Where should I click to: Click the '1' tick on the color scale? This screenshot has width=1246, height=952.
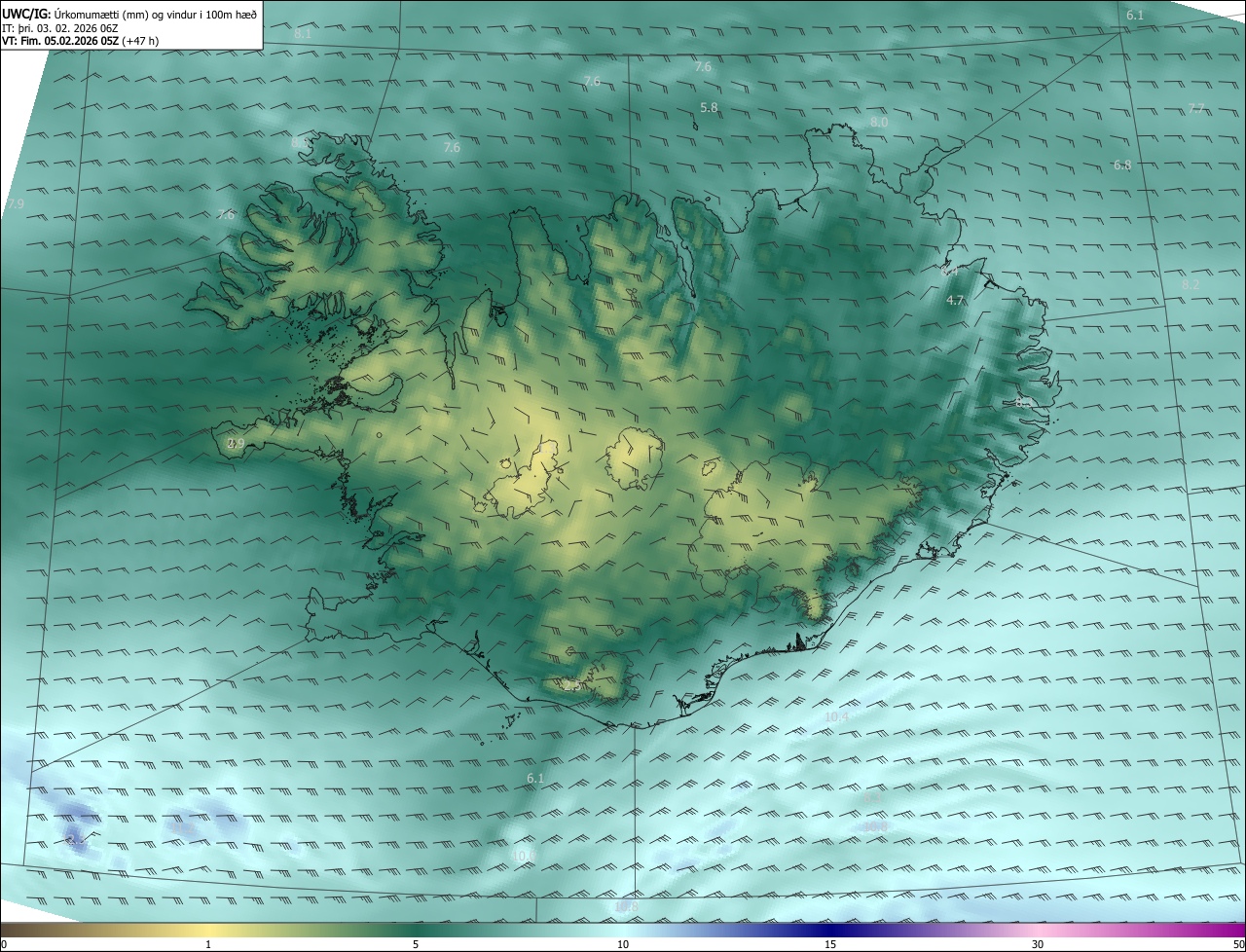(x=208, y=944)
